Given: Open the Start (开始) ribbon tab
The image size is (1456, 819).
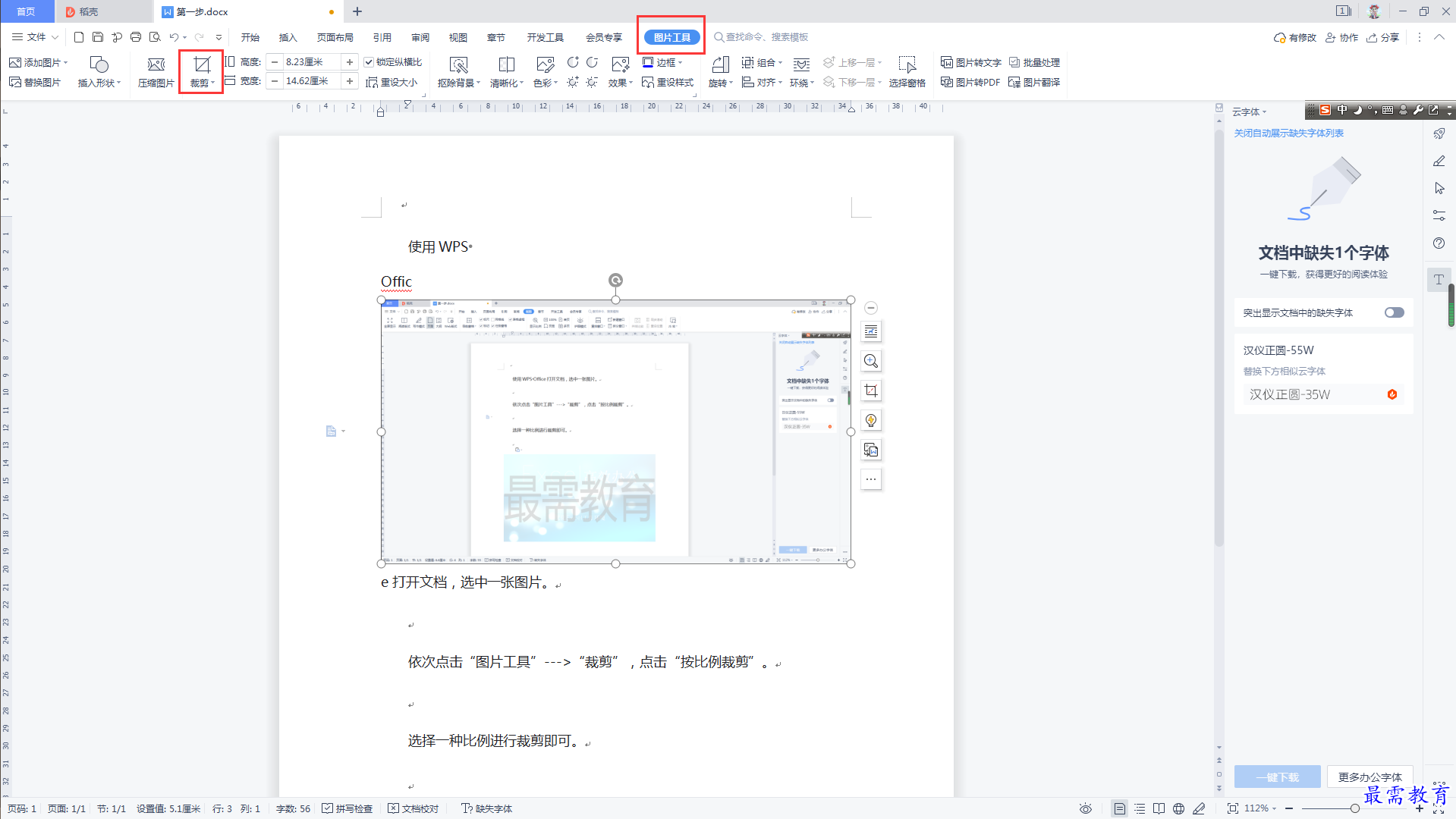Looking at the screenshot, I should pyautogui.click(x=250, y=37).
